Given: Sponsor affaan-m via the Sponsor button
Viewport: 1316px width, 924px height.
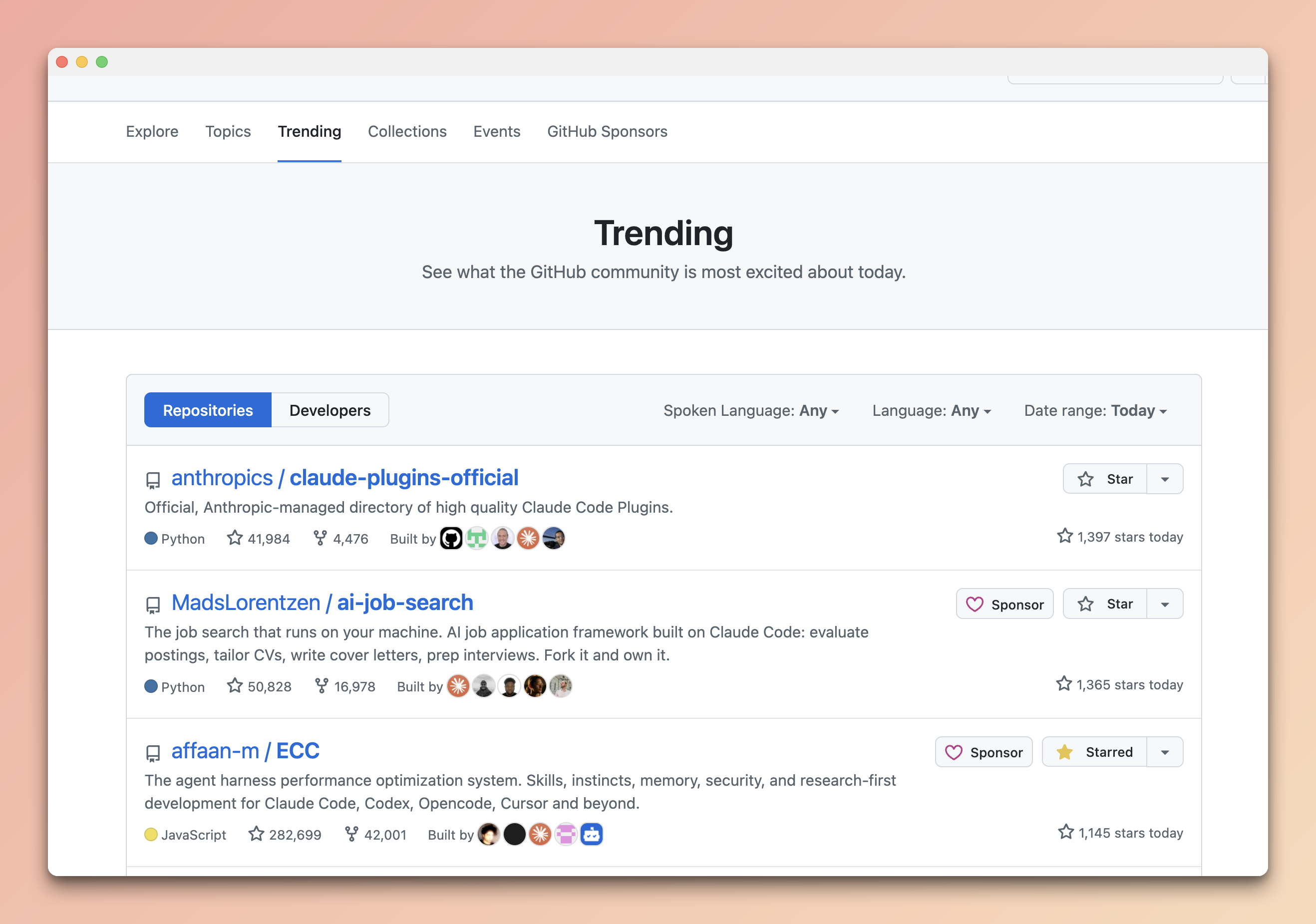Looking at the screenshot, I should click(984, 751).
